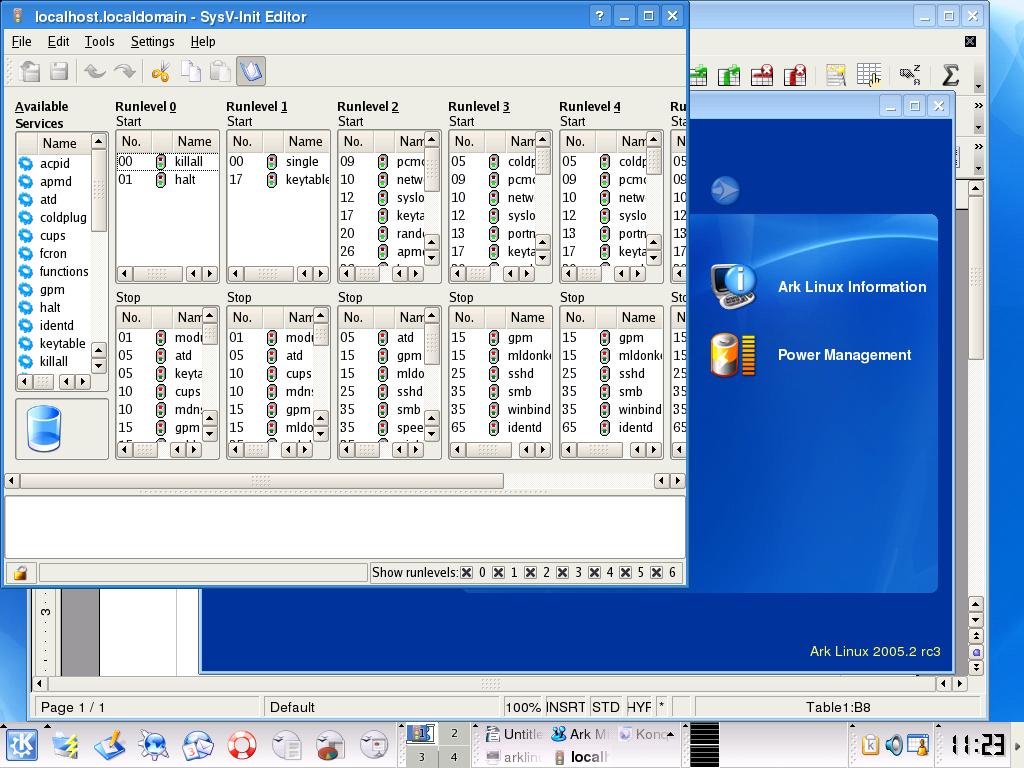Click the Power Management battery icon
Viewport: 1024px width, 768px height.
click(733, 355)
